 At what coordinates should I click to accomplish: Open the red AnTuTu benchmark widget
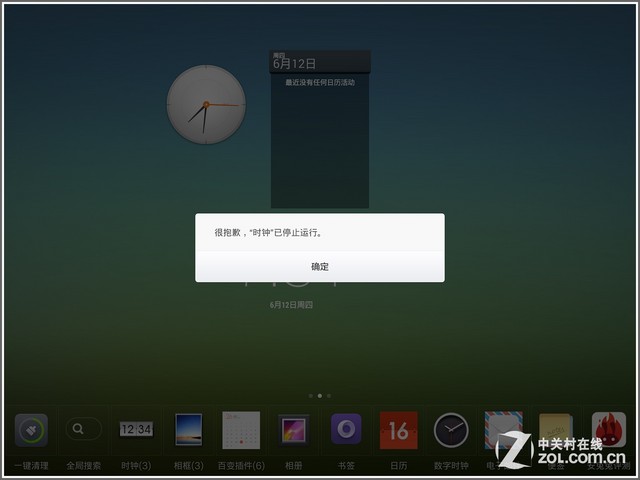tap(608, 430)
